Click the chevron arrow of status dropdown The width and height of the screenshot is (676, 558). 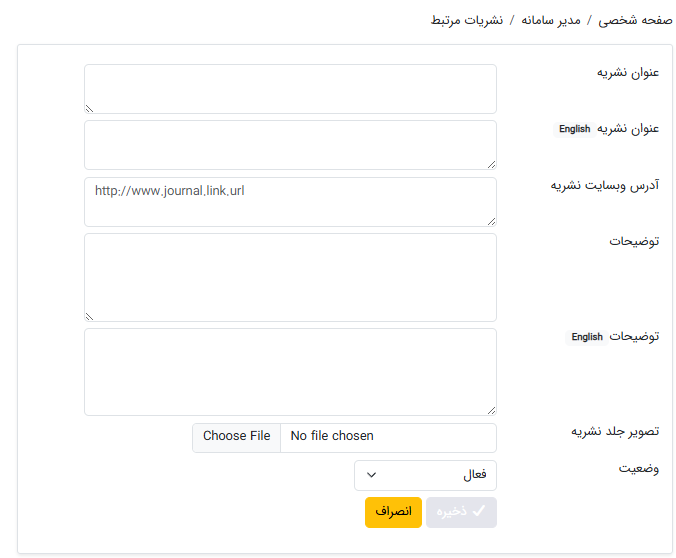[x=372, y=475]
